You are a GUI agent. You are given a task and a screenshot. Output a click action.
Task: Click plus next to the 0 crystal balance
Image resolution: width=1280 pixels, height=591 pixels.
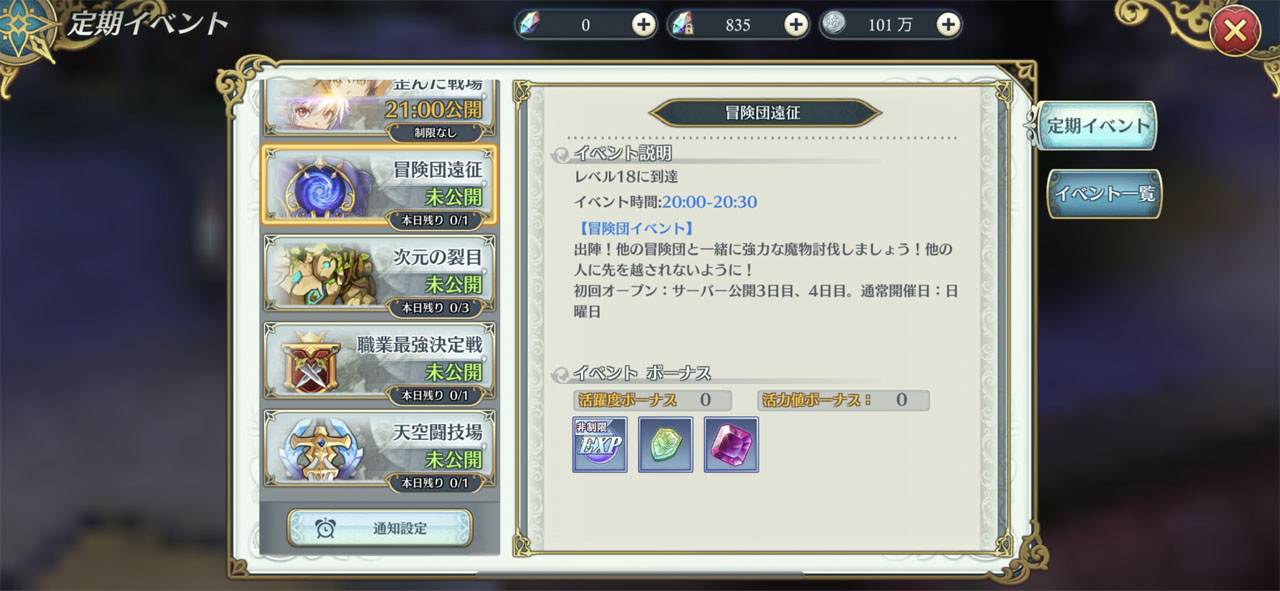644,25
